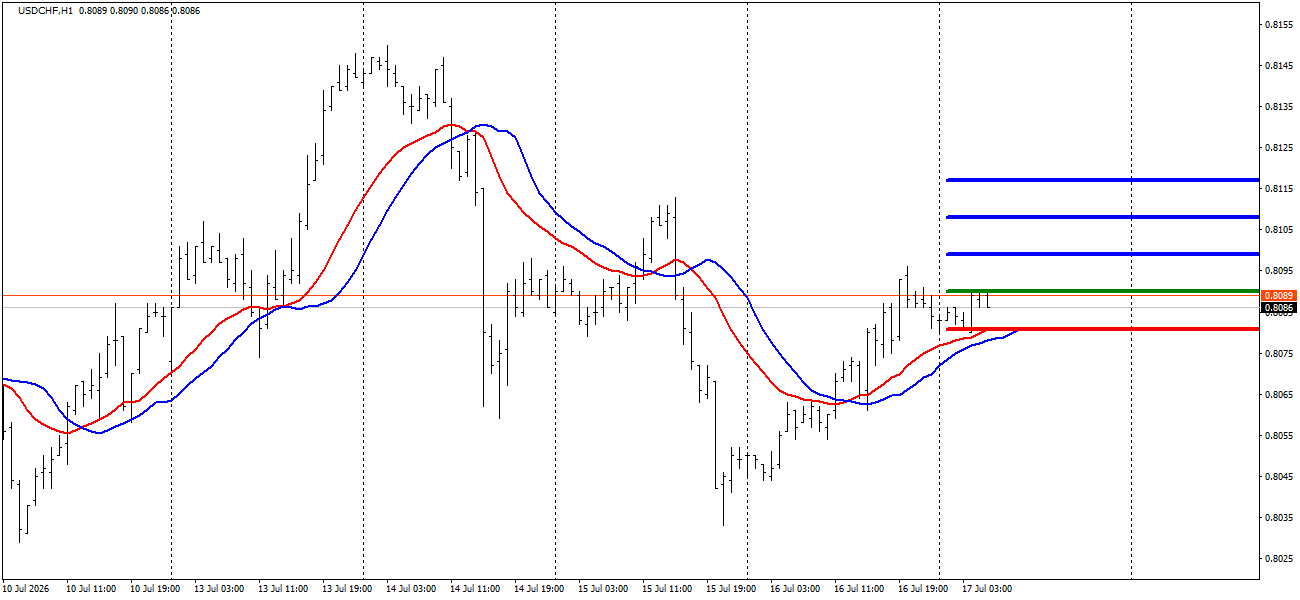The height and width of the screenshot is (600, 1300).
Task: Click the 15 Jul 19:00 time label
Action: click(x=732, y=589)
